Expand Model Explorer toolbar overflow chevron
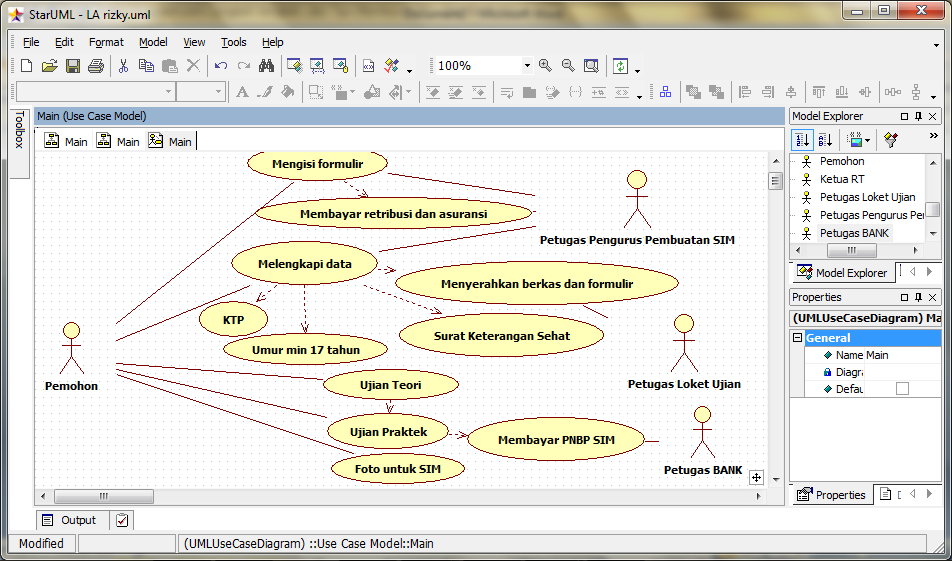 (934, 136)
